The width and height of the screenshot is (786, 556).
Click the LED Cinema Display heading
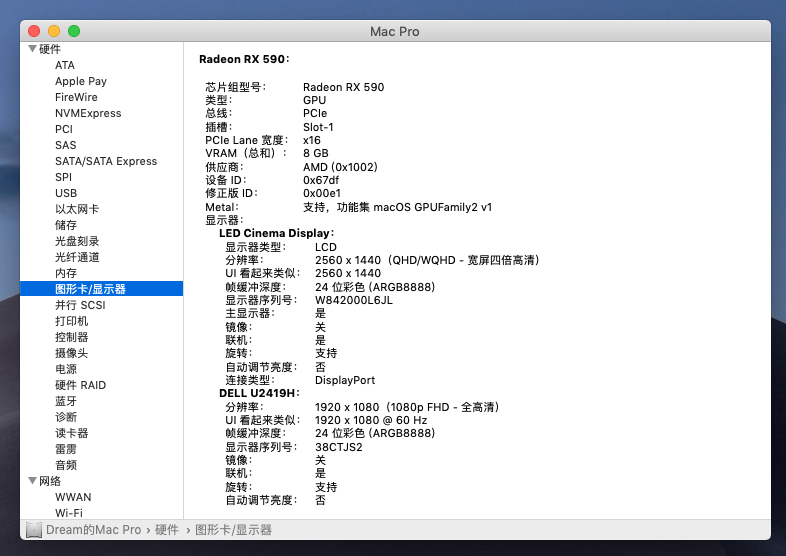(x=276, y=233)
